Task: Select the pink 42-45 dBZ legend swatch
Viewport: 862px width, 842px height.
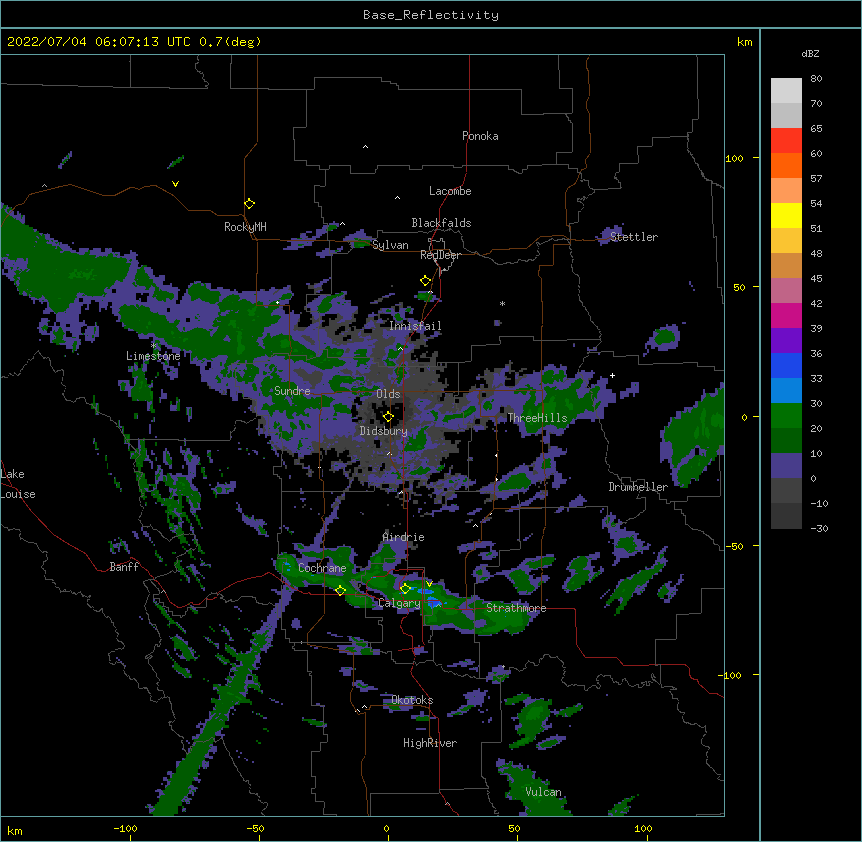Action: pos(786,290)
